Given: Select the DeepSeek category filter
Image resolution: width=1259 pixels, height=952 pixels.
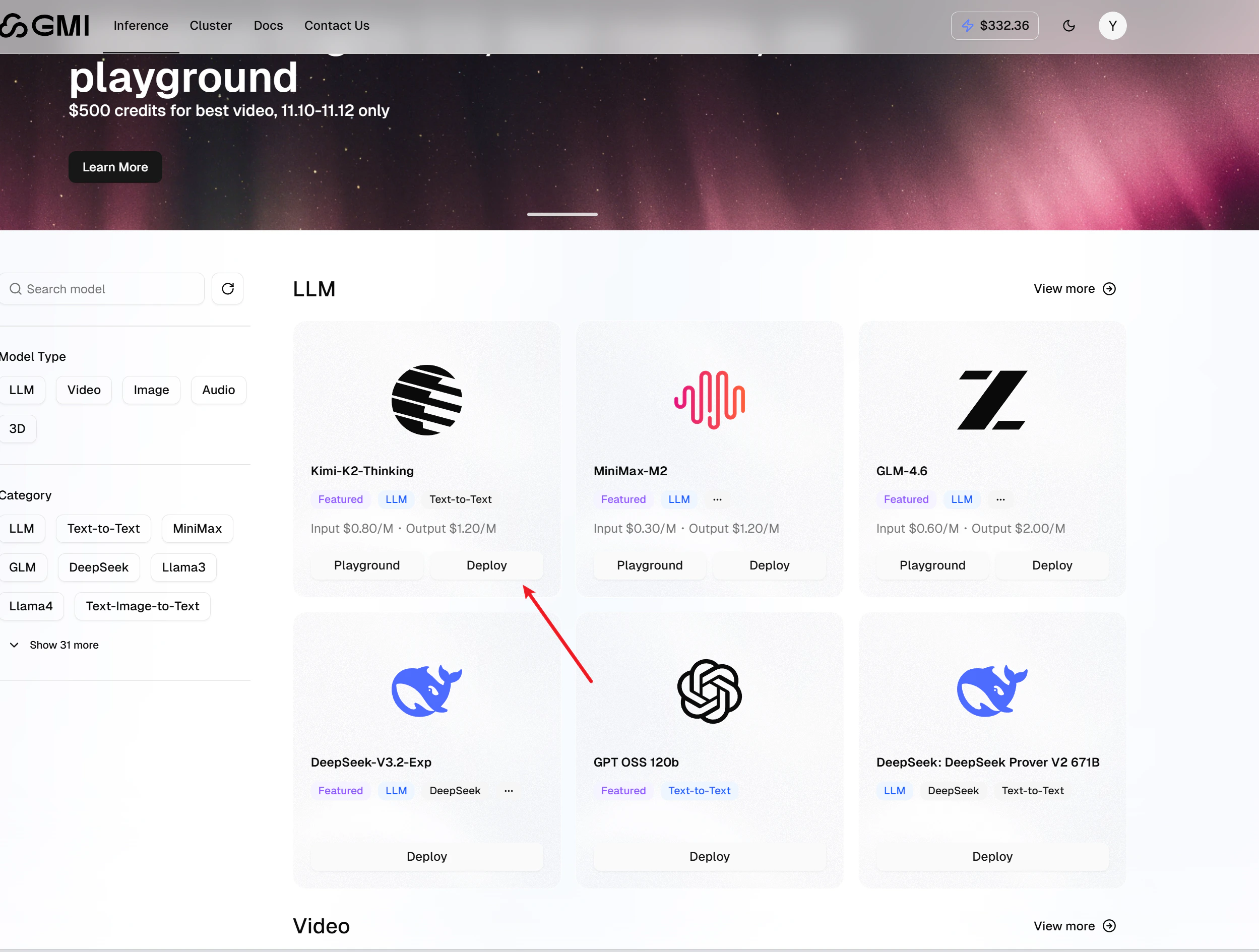Looking at the screenshot, I should (98, 567).
